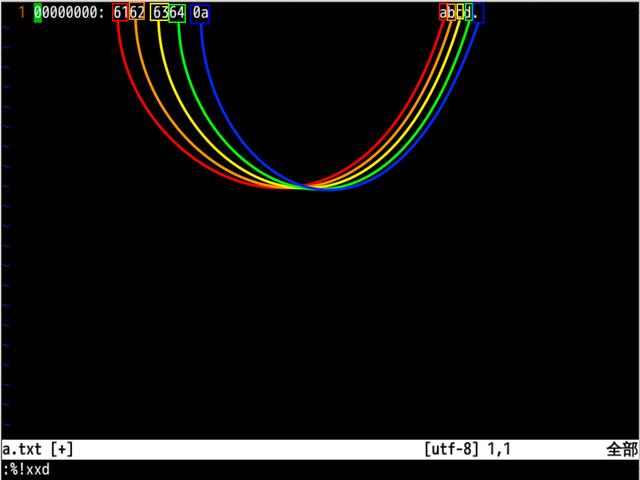Click the blue-boxed hex byte 0a
Image resolution: width=640 pixels, height=480 pixels.
point(200,13)
